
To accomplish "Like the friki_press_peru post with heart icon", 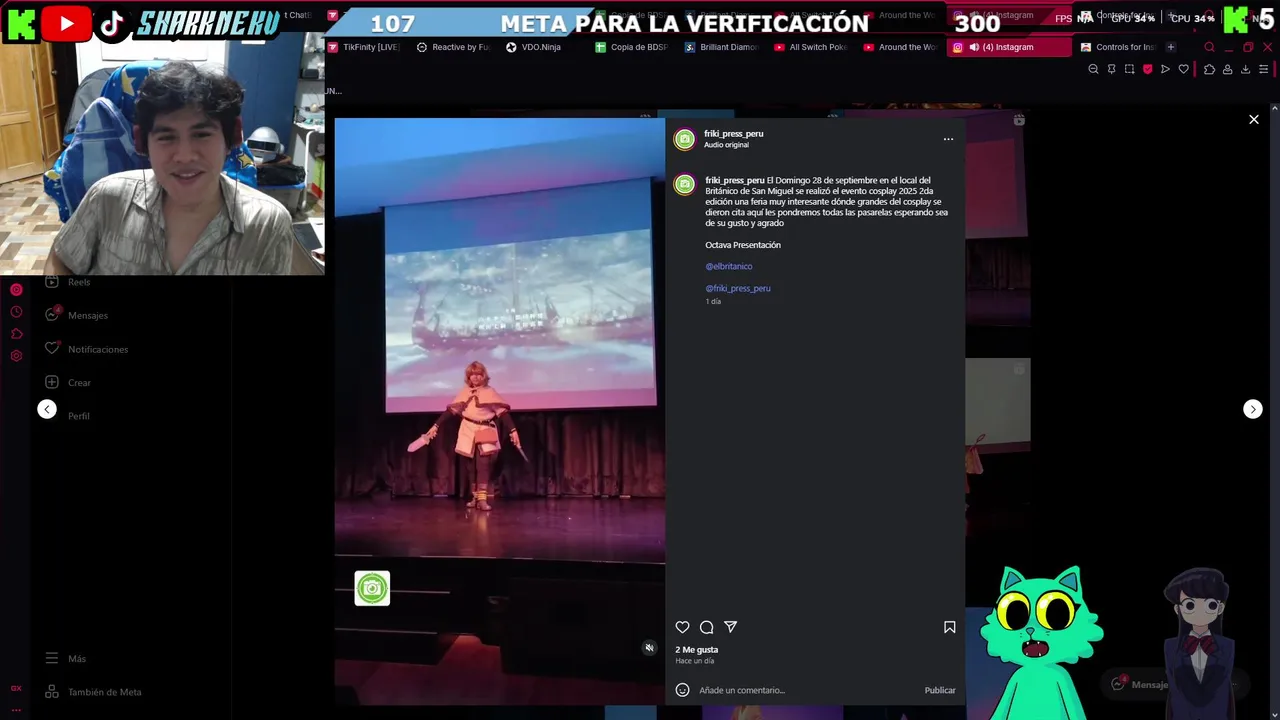I will [x=682, y=627].
